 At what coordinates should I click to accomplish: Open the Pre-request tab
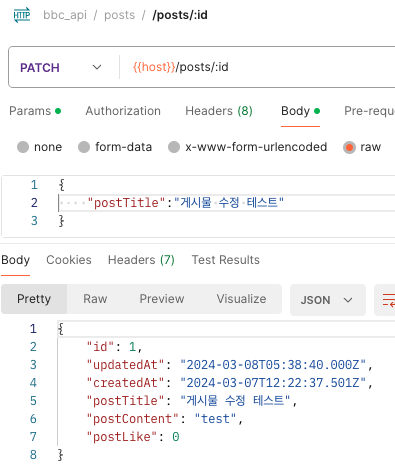click(x=369, y=111)
